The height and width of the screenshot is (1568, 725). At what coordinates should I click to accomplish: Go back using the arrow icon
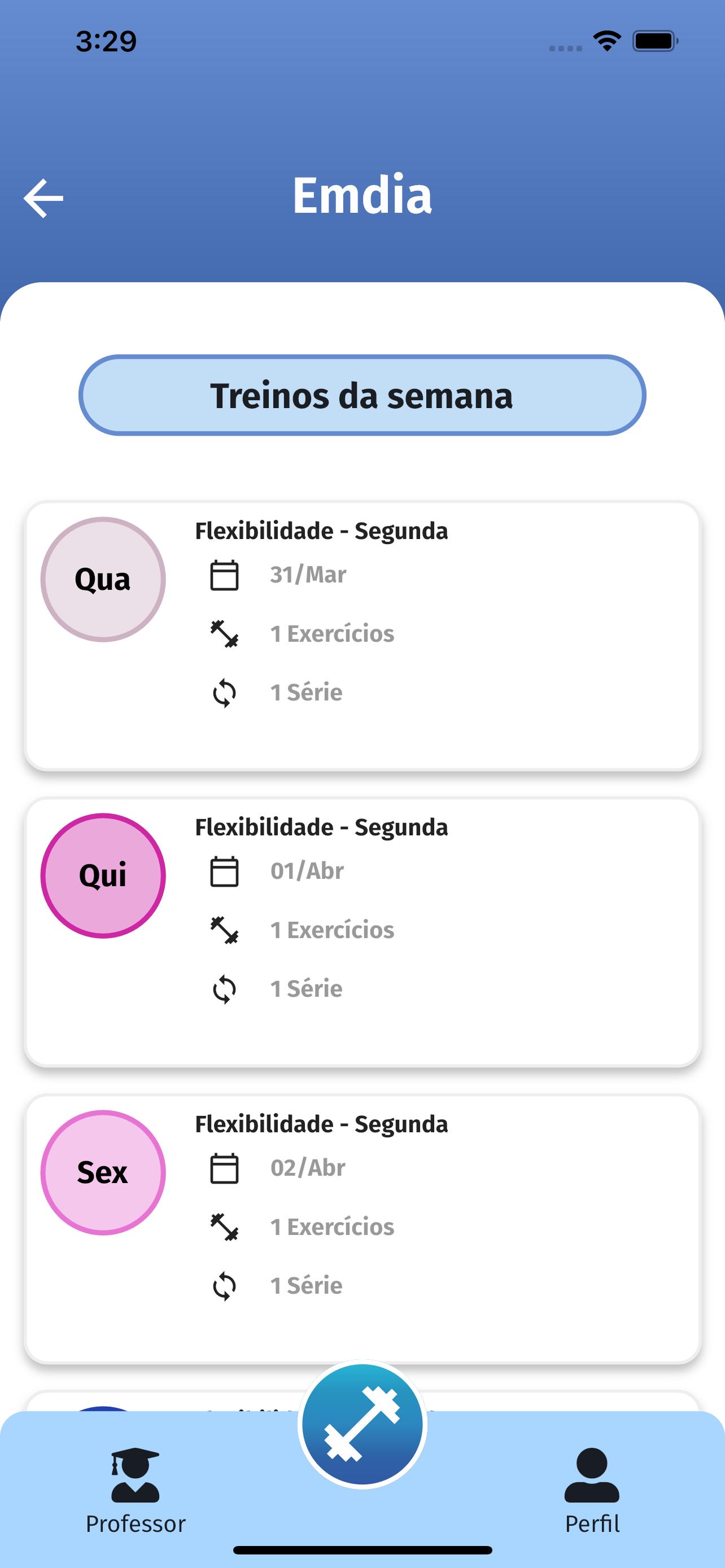(43, 198)
